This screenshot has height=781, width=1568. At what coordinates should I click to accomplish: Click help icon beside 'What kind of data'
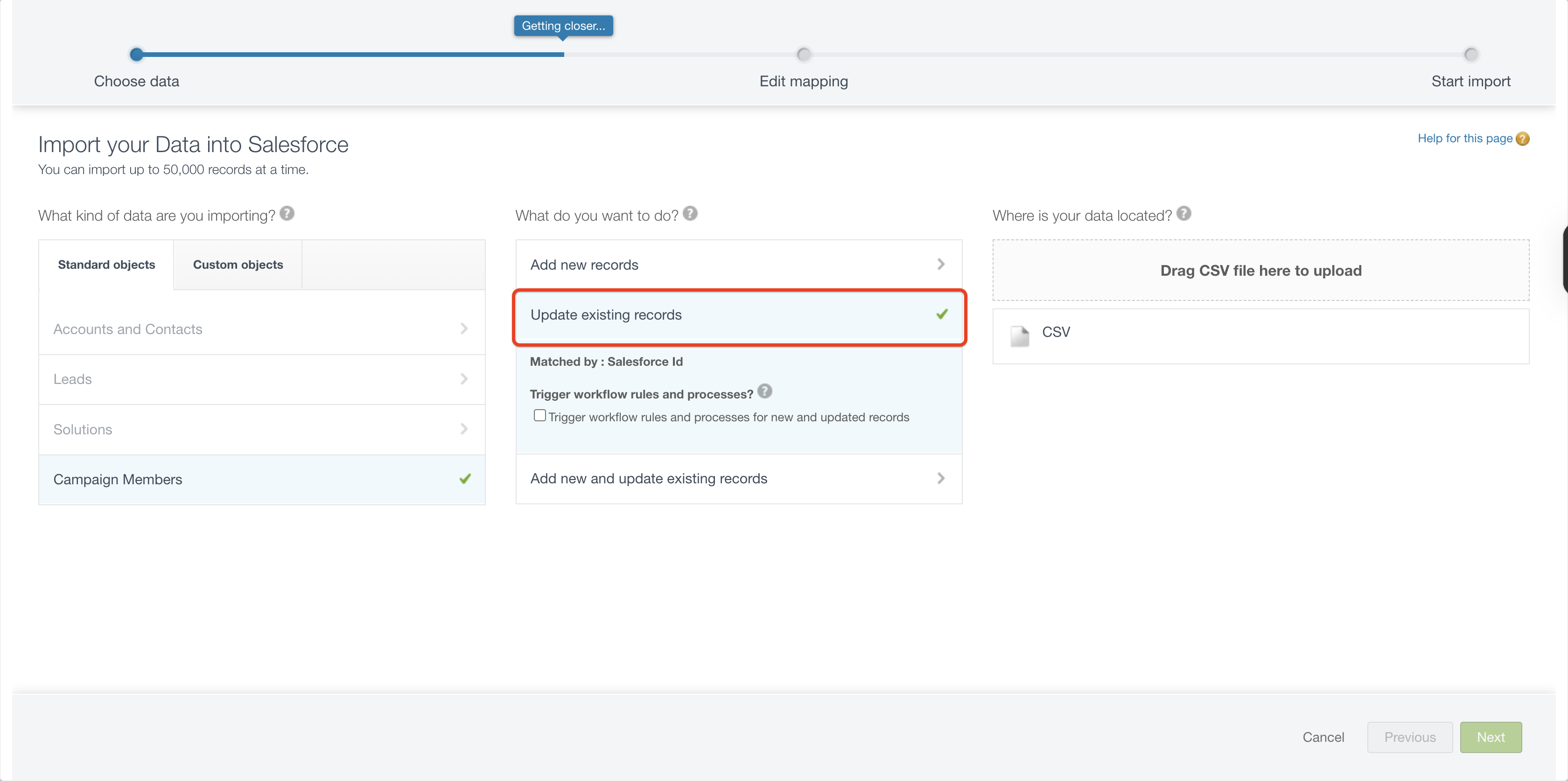pos(287,214)
